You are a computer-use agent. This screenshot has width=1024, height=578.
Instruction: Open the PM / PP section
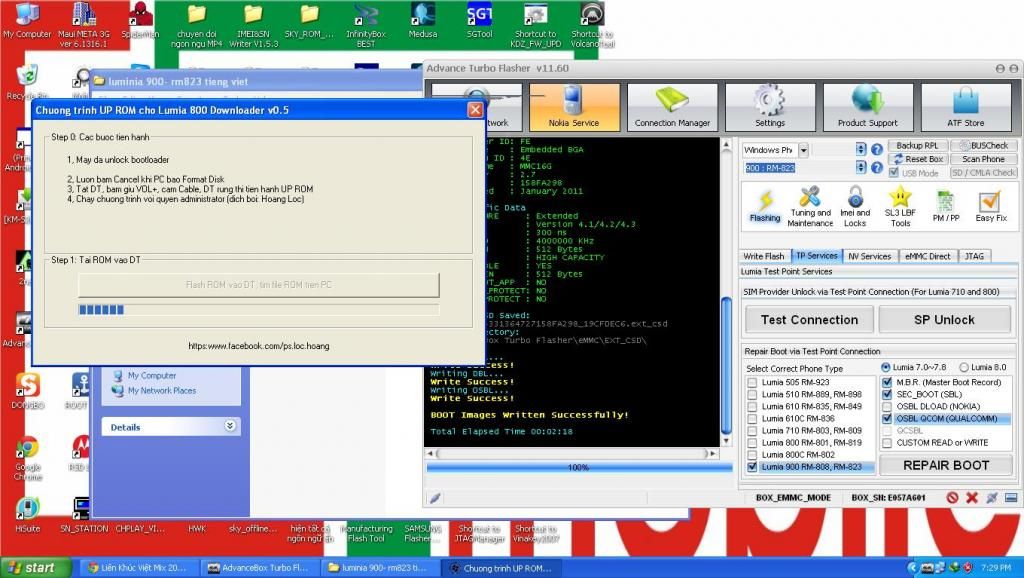pyautogui.click(x=946, y=206)
